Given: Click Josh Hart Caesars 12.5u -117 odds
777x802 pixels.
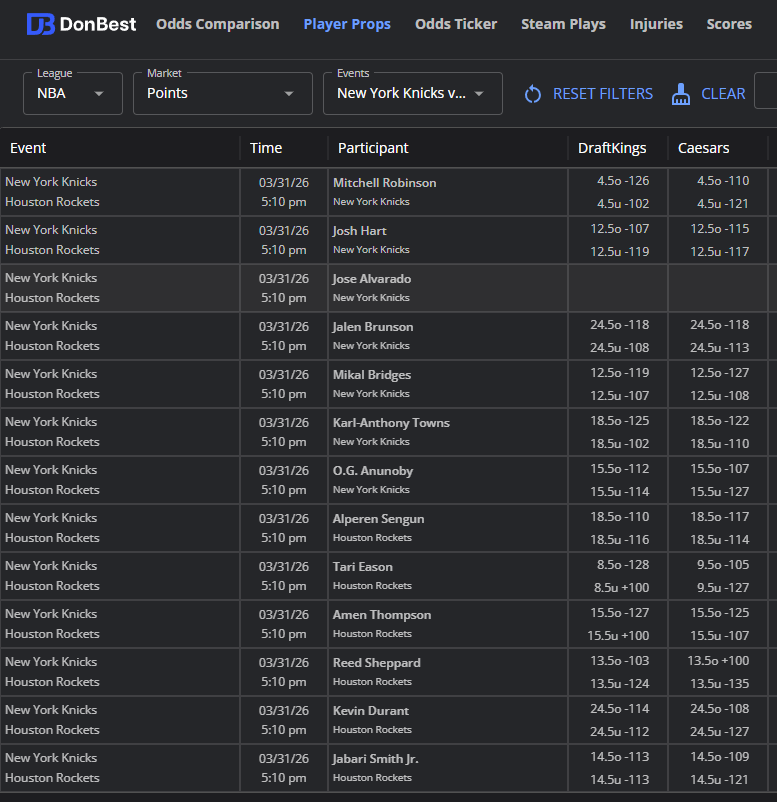Looking at the screenshot, I should point(720,252).
